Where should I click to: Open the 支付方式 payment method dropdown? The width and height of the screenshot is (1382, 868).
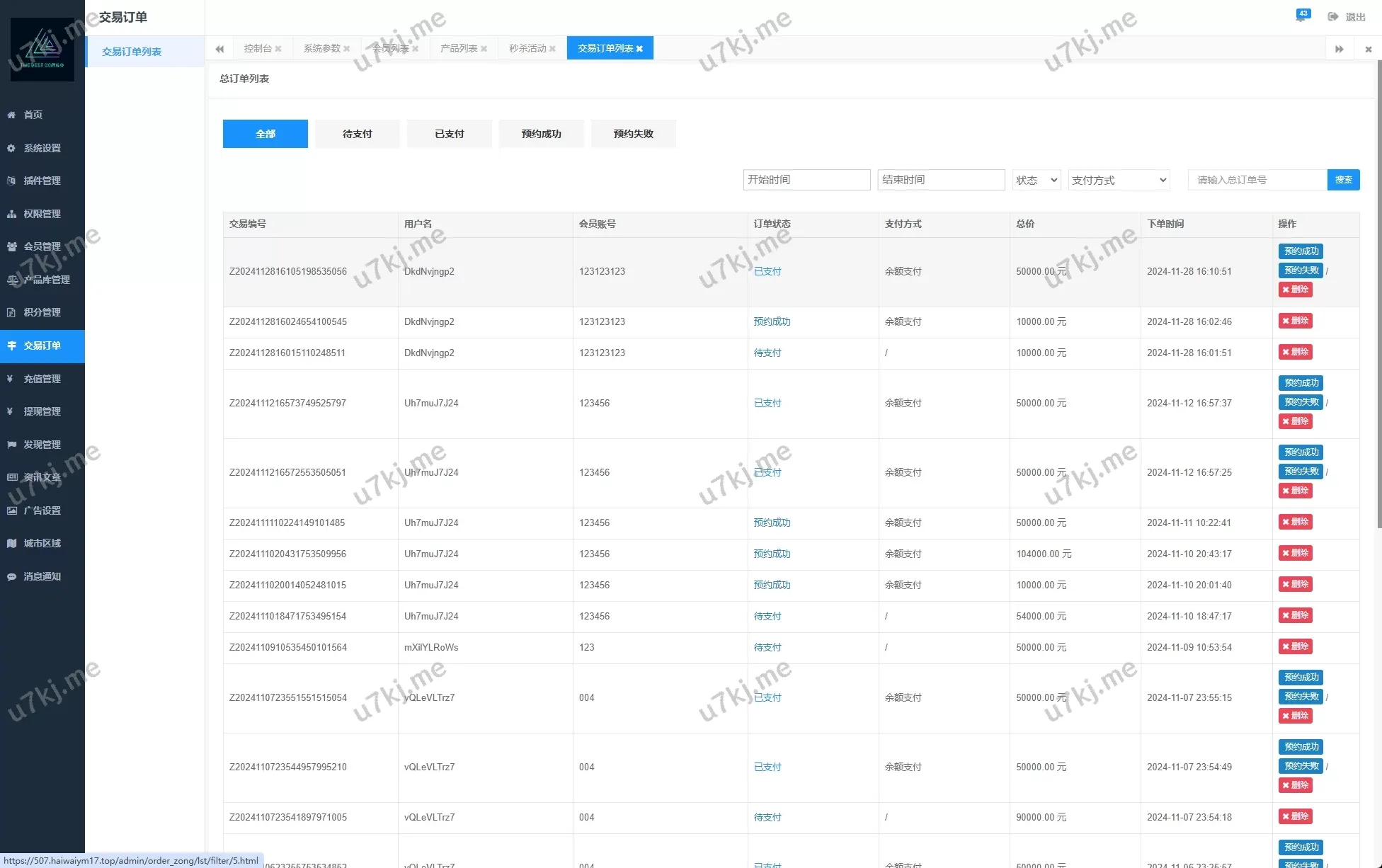click(x=1118, y=180)
